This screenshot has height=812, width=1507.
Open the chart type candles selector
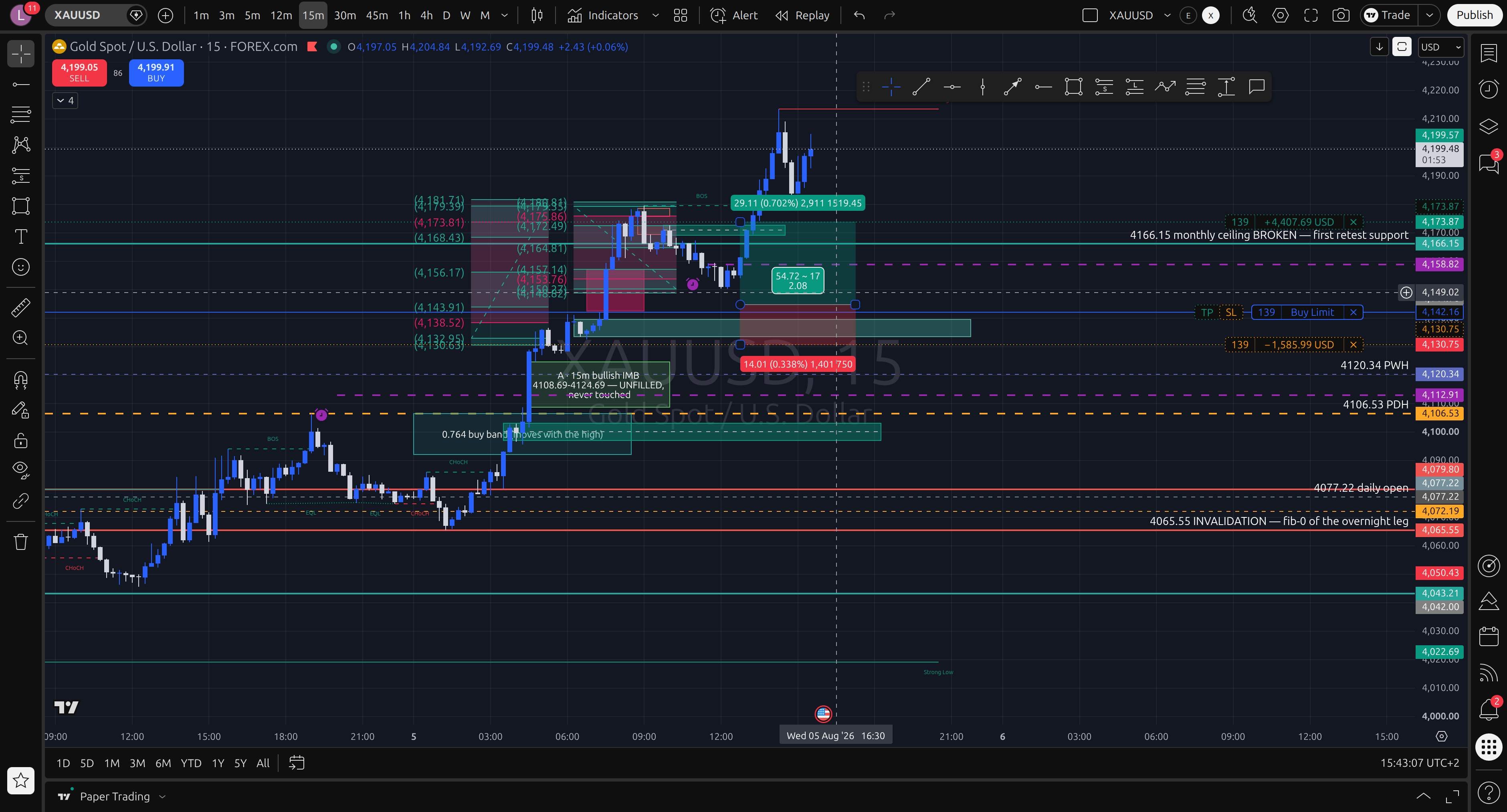click(536, 15)
